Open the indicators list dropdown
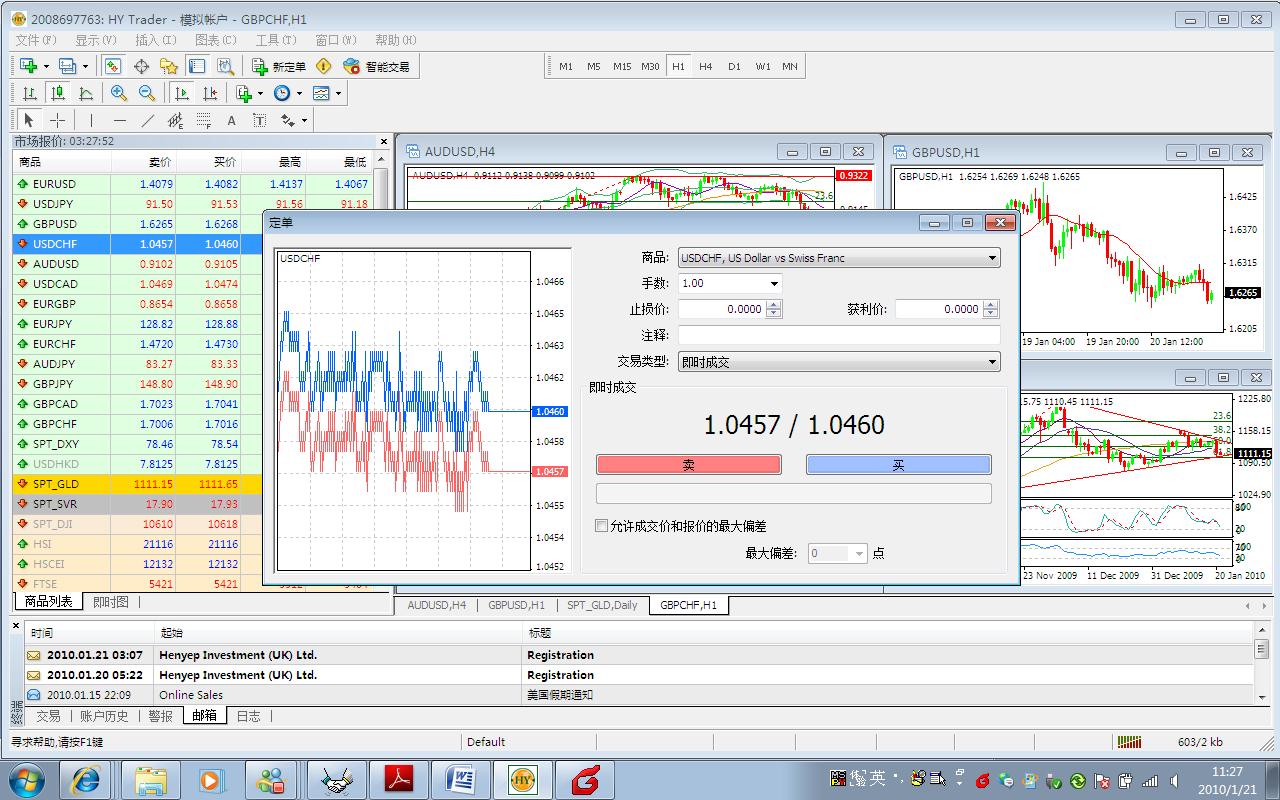This screenshot has height=800, width=1280. coord(249,93)
